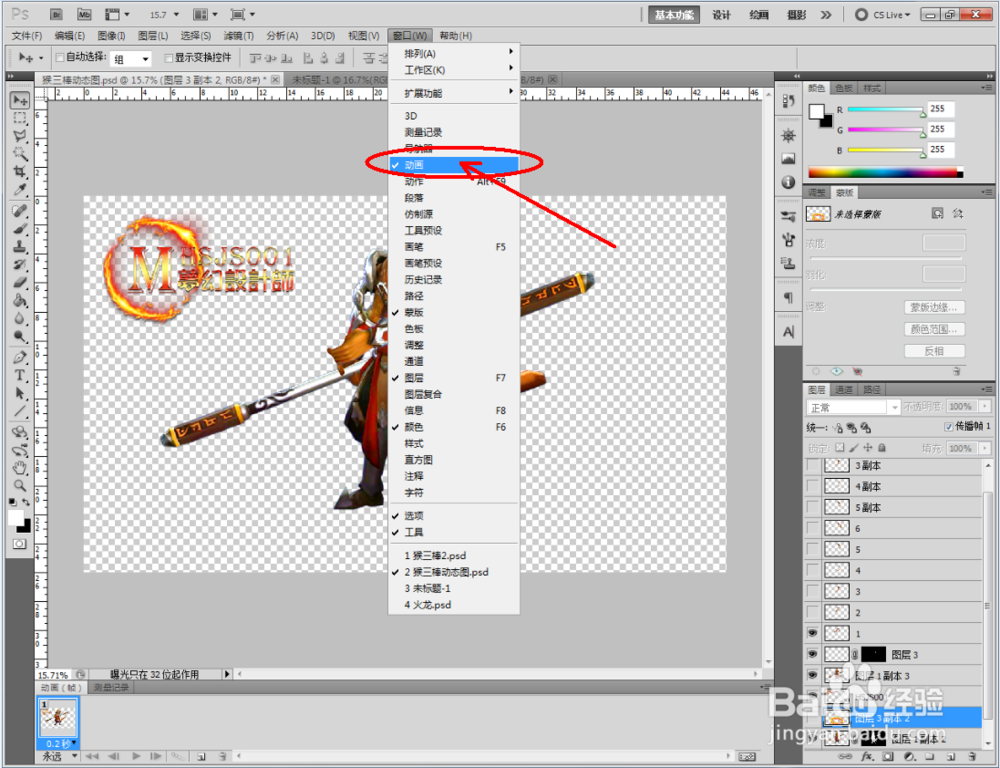
Task: Open the 滤镜(T) menu
Action: tap(238, 36)
